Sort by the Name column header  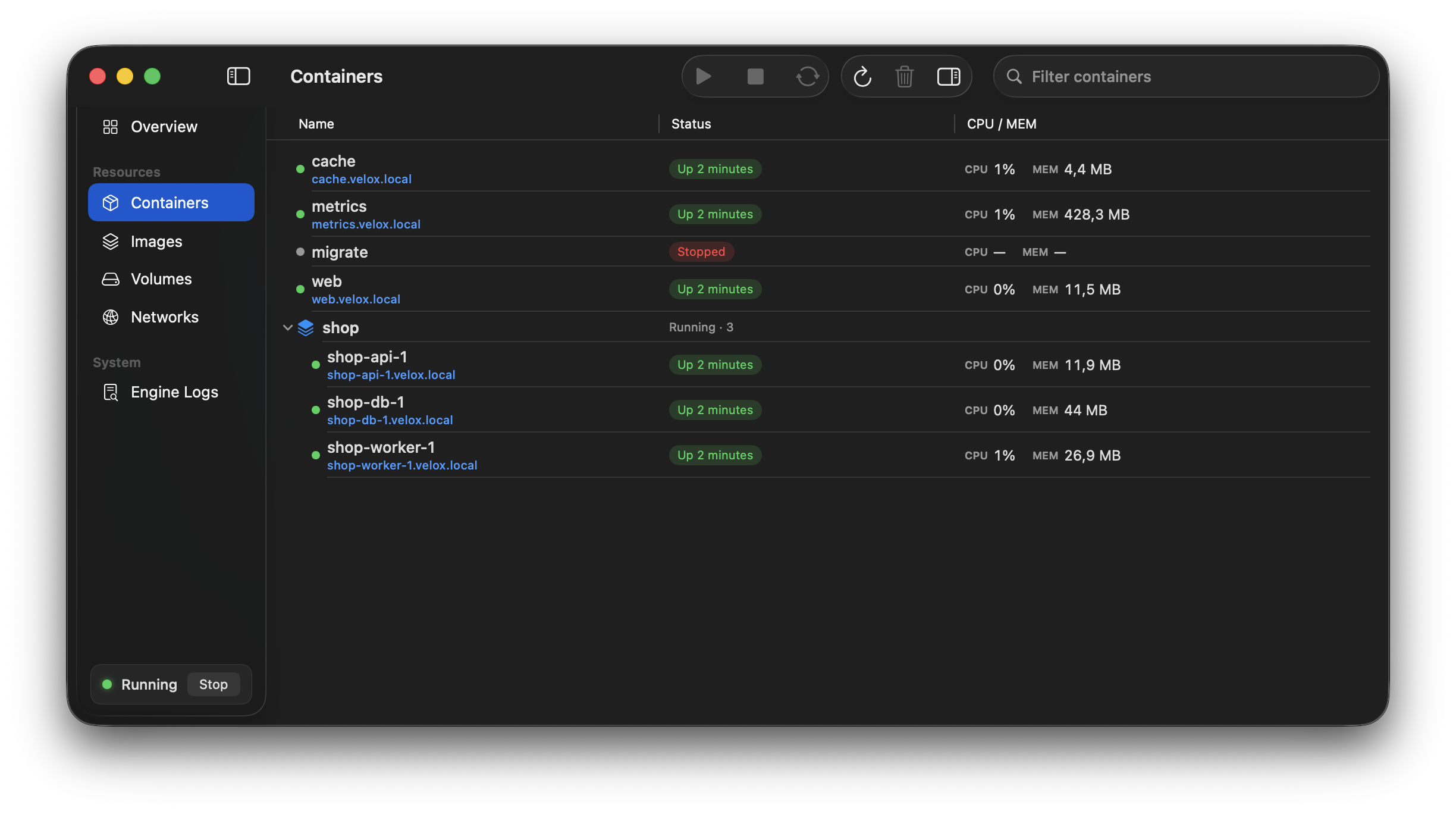pyautogui.click(x=316, y=124)
